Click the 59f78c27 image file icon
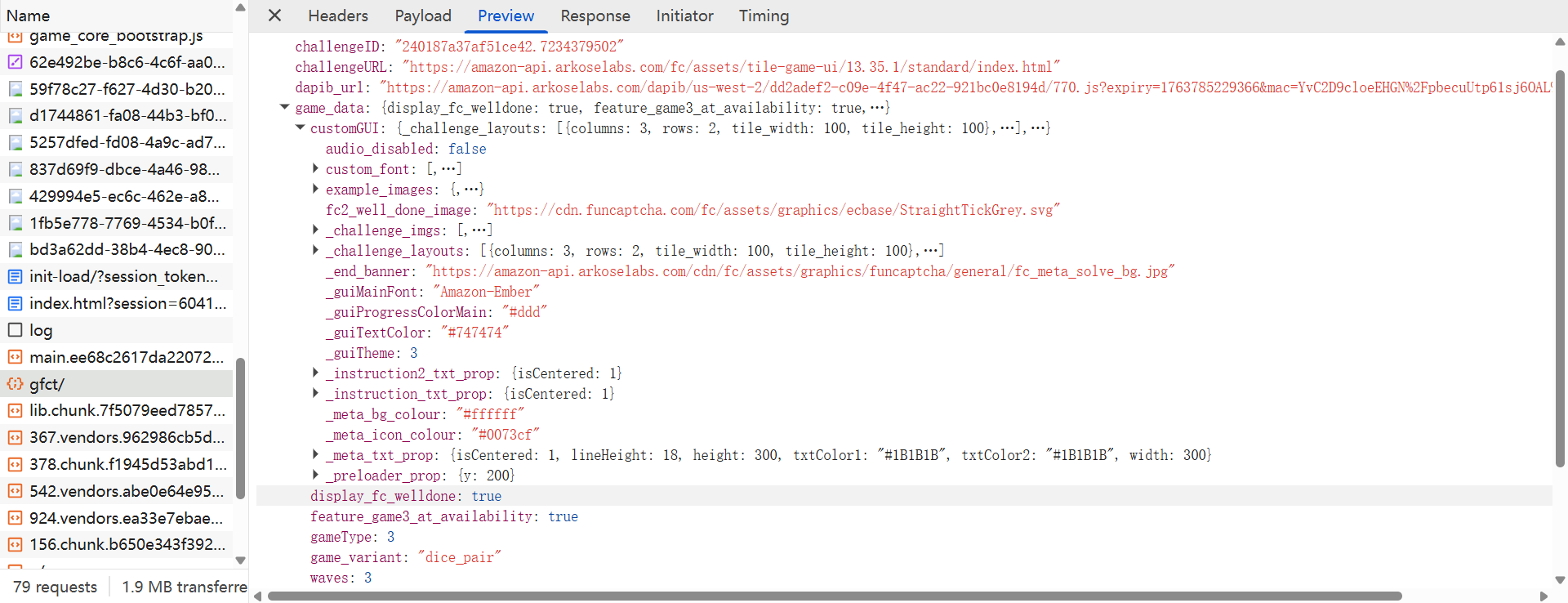This screenshot has height=603, width=1568. [15, 89]
